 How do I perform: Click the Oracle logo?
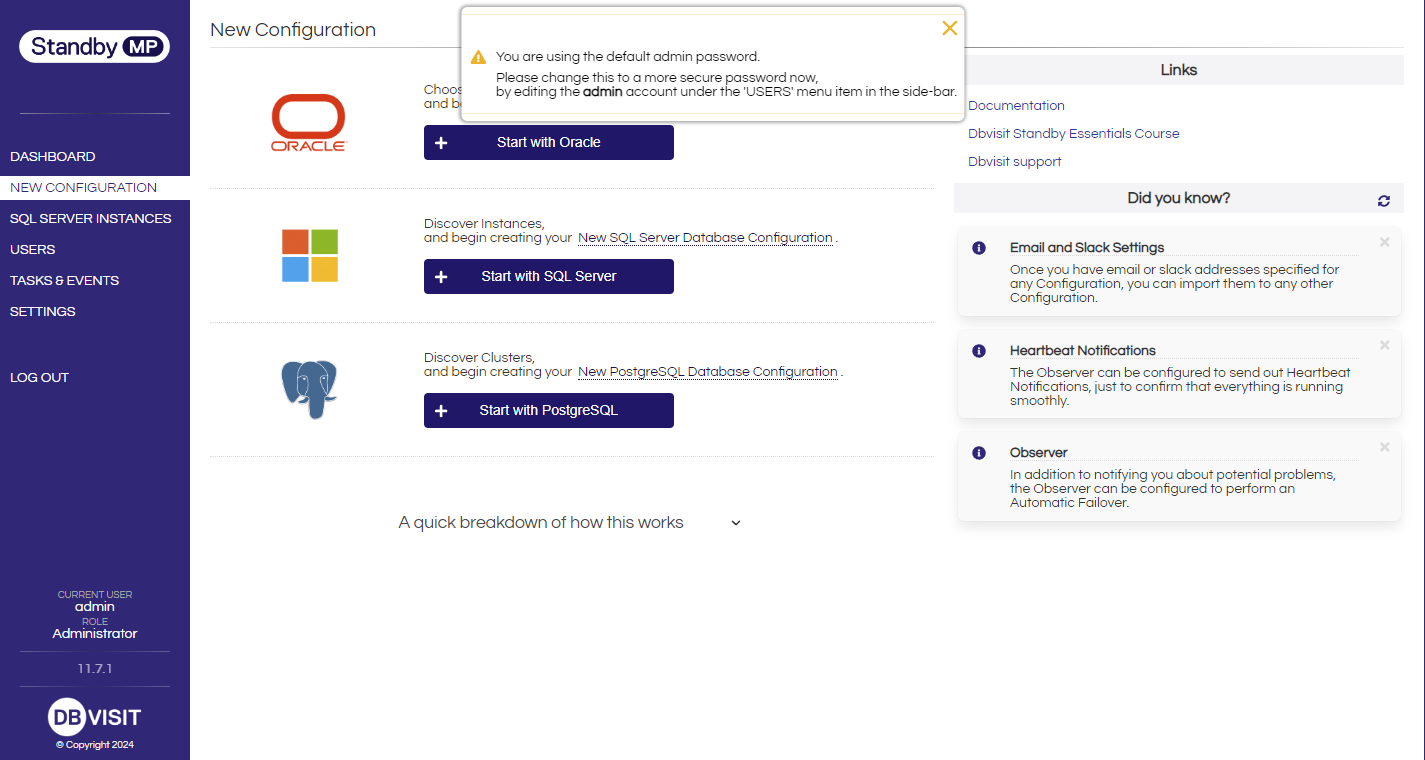308,123
